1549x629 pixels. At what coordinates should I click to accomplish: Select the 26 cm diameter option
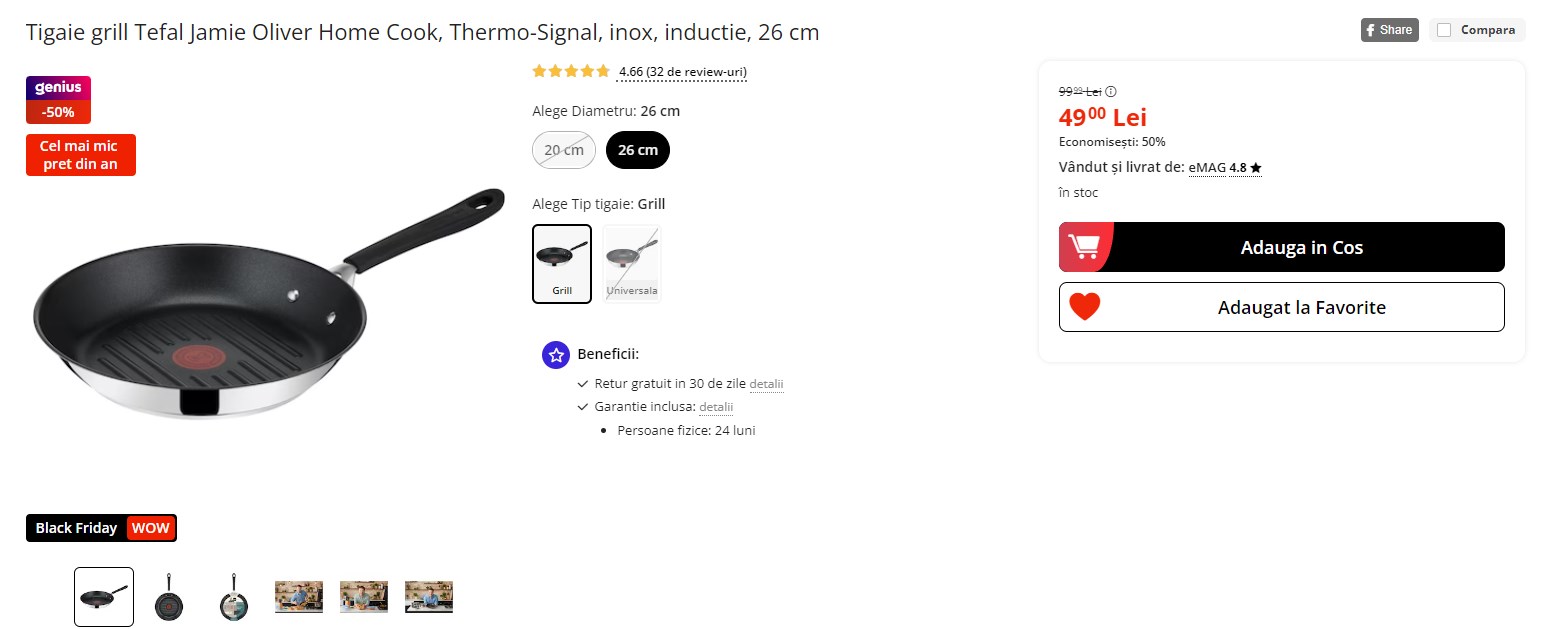click(638, 150)
